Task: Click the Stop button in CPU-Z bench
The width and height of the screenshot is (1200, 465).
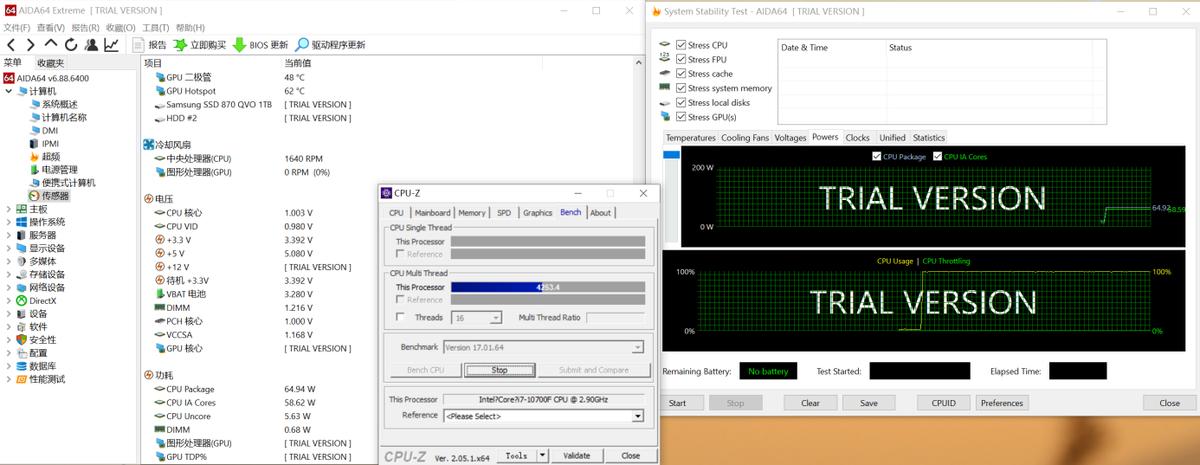Action: click(x=499, y=370)
